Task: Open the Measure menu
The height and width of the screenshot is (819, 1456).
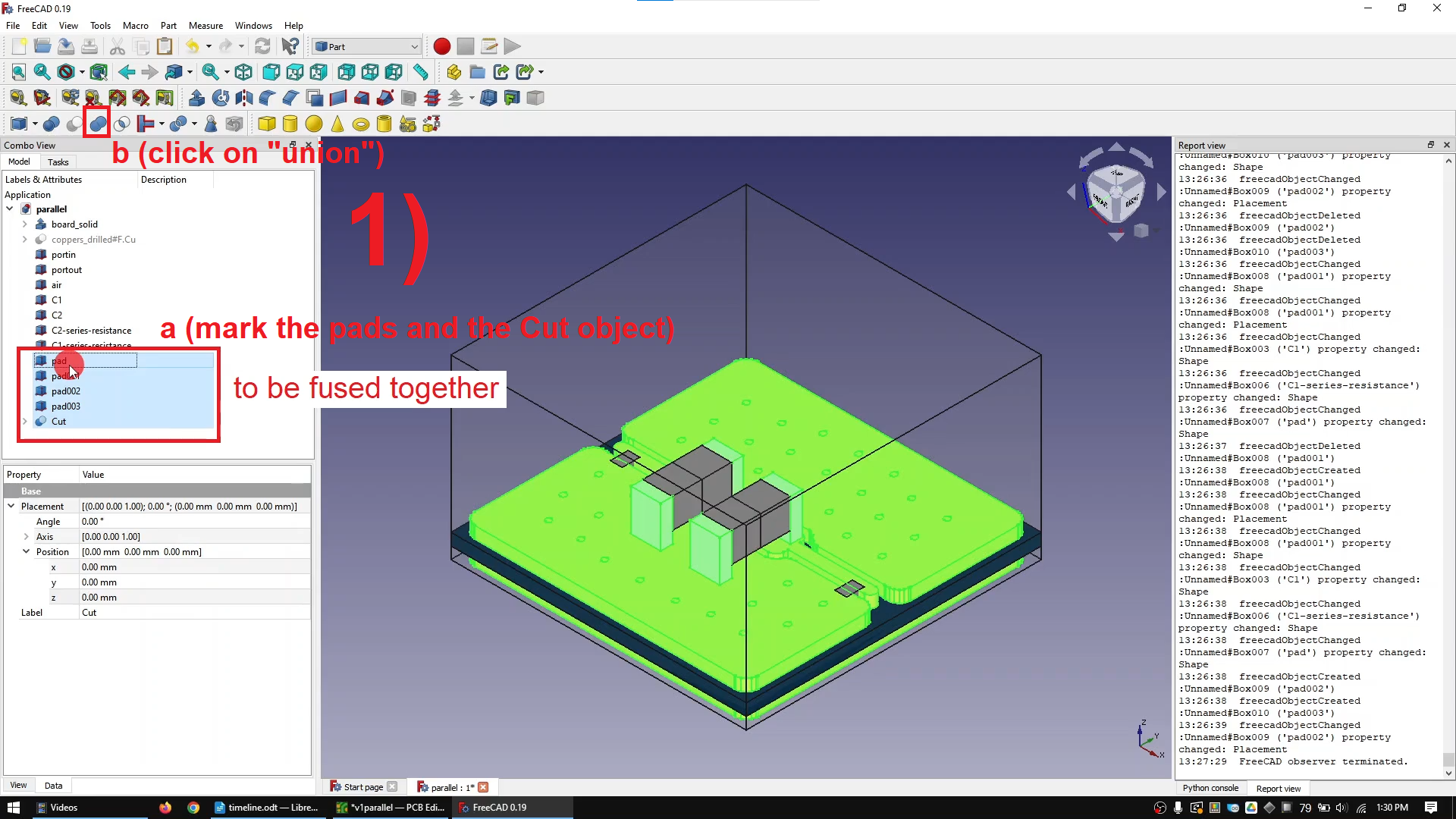Action: [x=206, y=25]
